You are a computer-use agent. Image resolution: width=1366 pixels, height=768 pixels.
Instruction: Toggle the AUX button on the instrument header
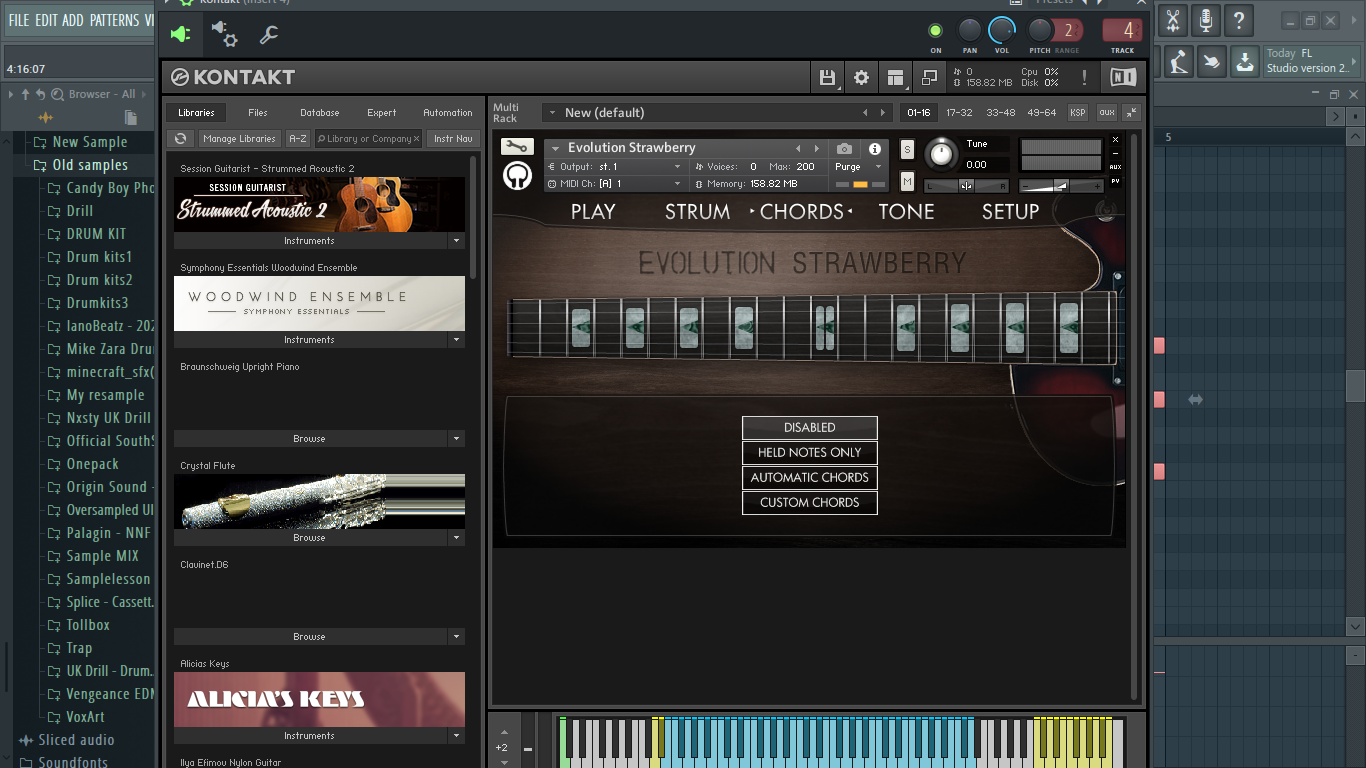[1115, 167]
